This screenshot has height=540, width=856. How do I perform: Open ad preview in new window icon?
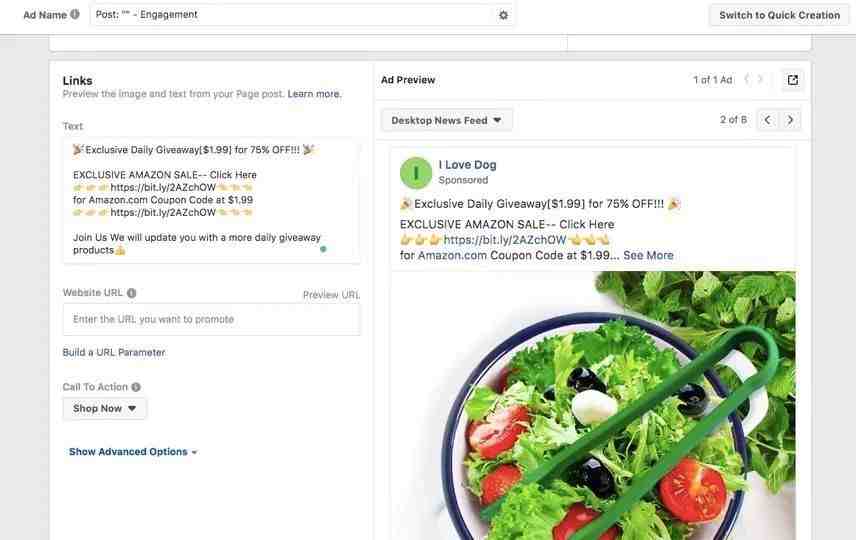793,80
